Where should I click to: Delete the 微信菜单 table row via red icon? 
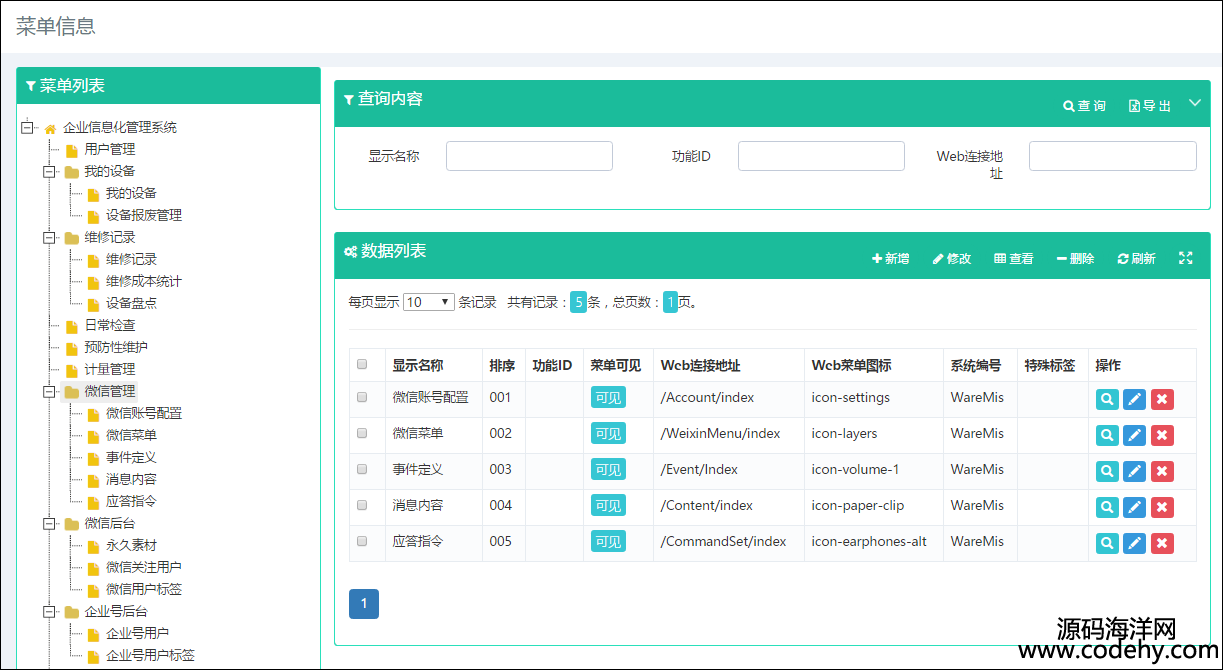tap(1162, 435)
